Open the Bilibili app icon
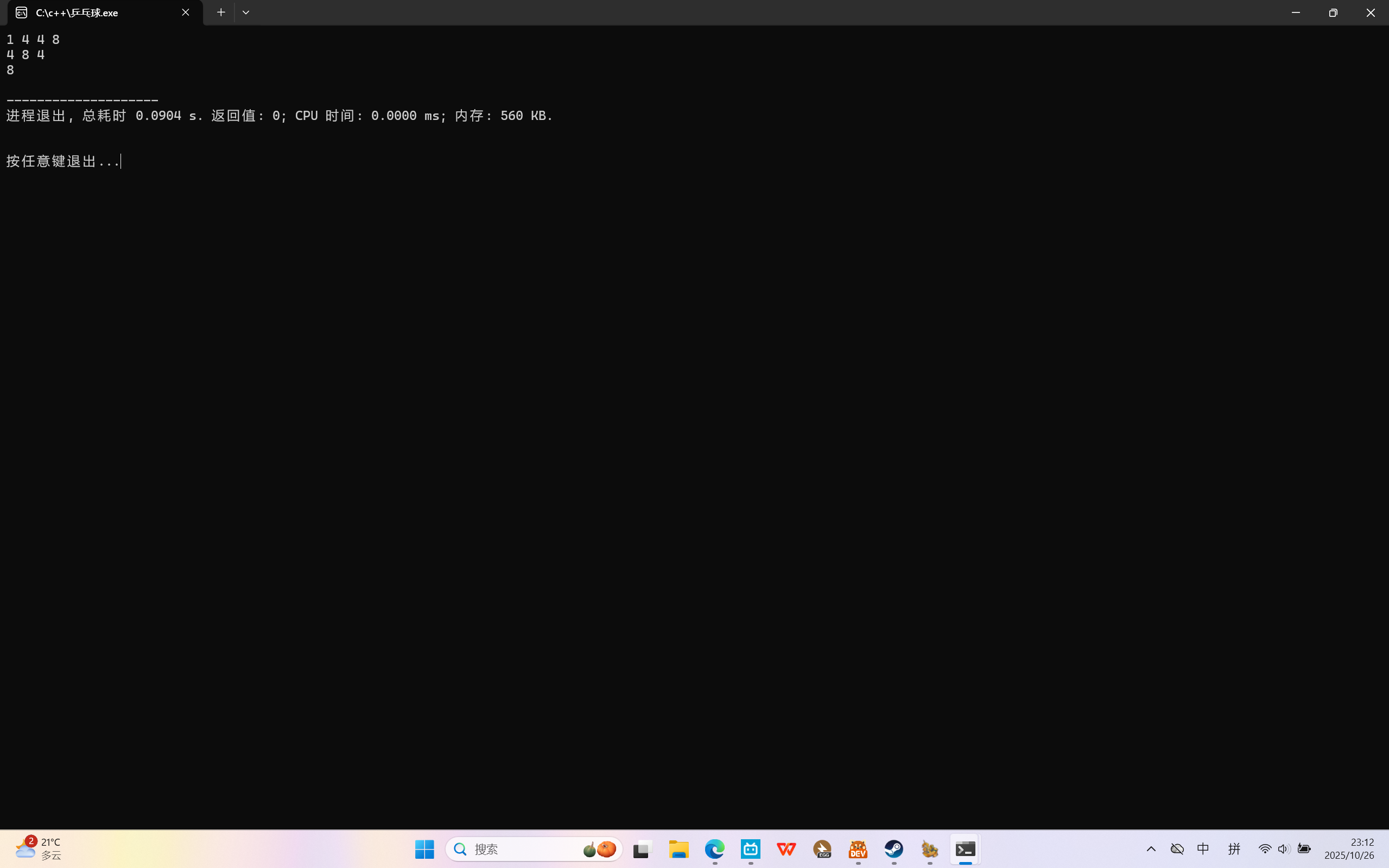1389x868 pixels. (751, 849)
